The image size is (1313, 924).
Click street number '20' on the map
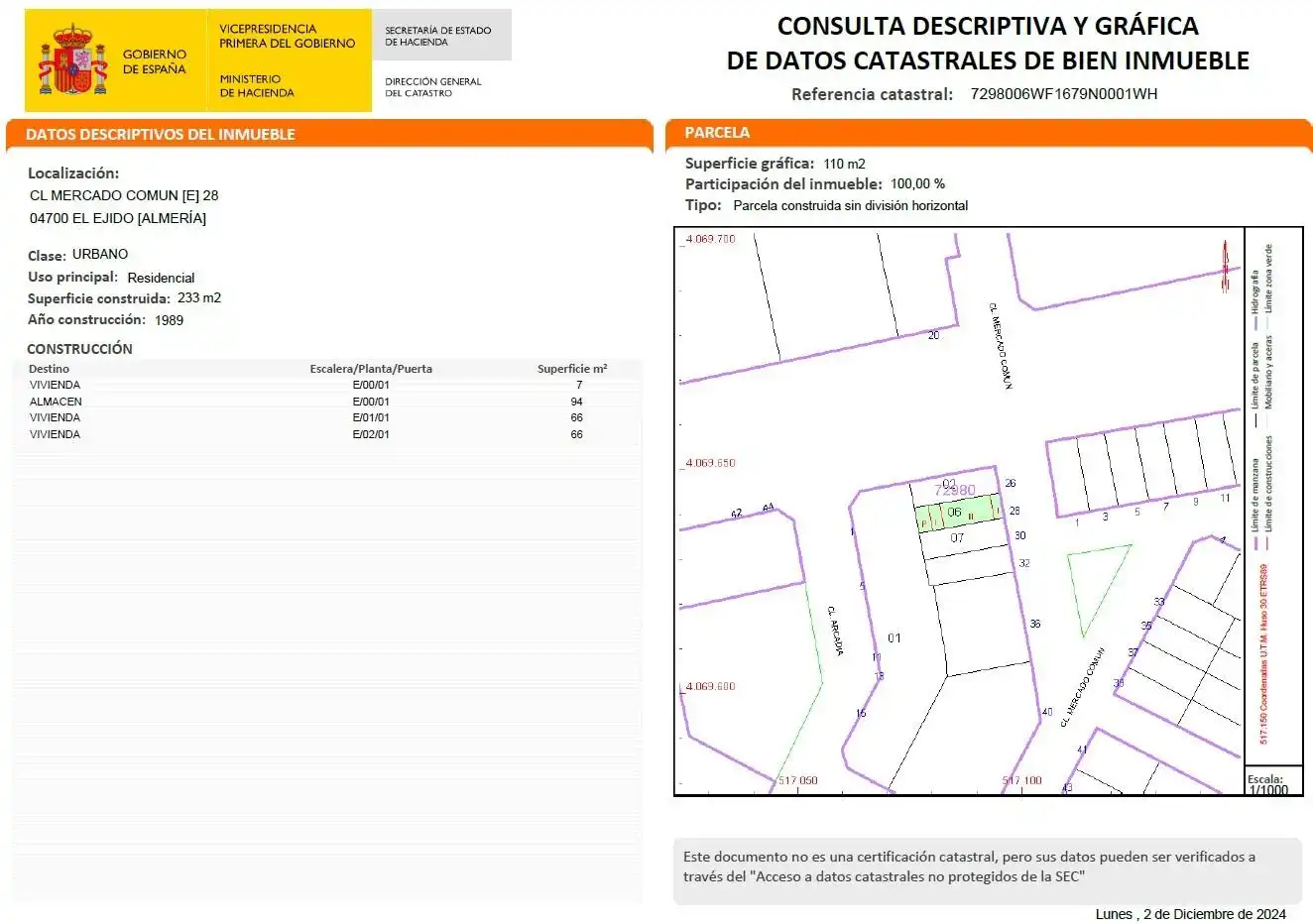[x=933, y=335]
